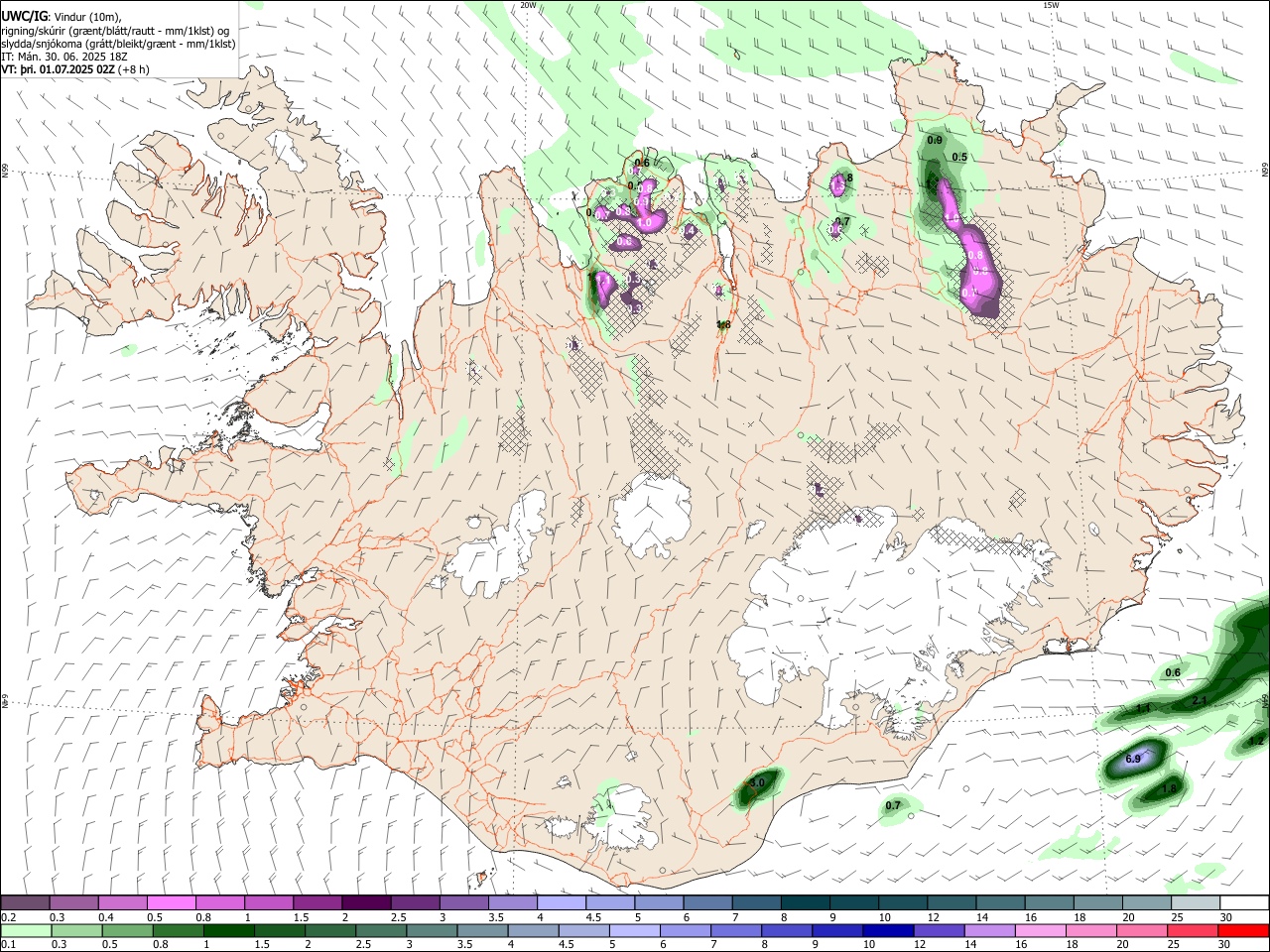Viewport: 1270px width, 952px height.
Task: Pick the darkest green 1–1.5 swatch in lower legend
Action: (228, 930)
